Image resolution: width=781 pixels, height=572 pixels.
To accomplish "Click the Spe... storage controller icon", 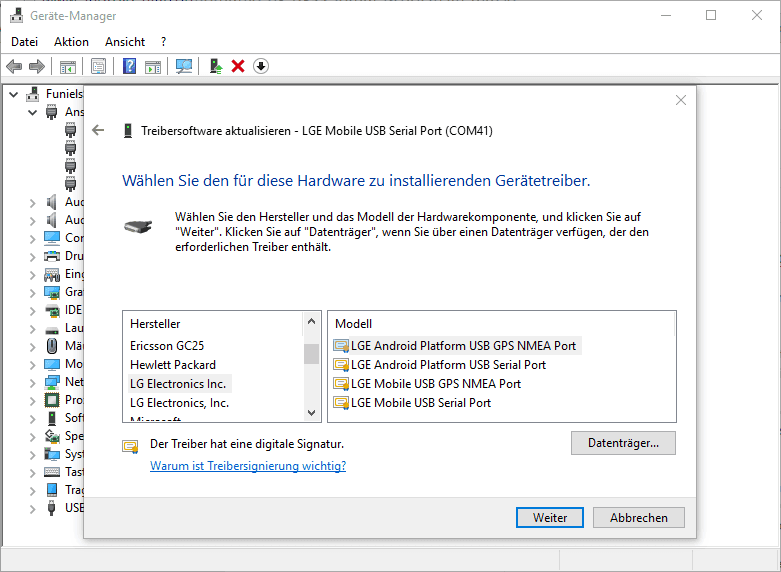I will tap(52, 436).
